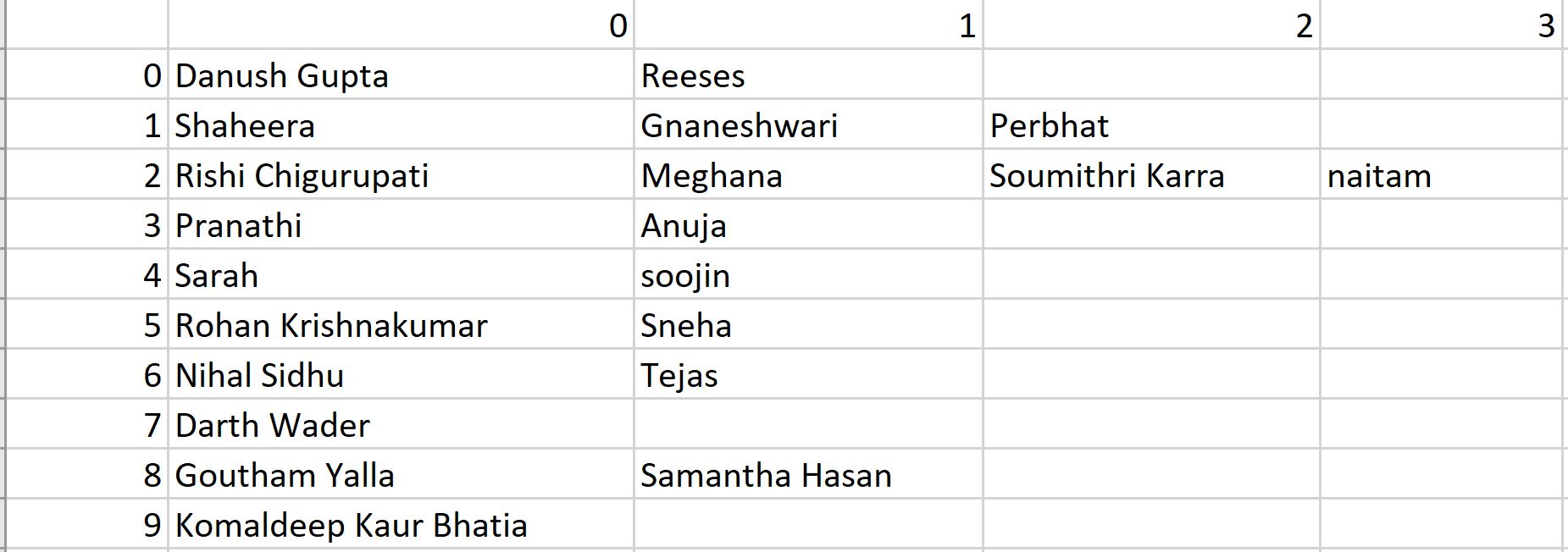Viewport: 1568px width, 552px height.
Task: Select the cell containing Danush Gupta
Action: coord(401,75)
